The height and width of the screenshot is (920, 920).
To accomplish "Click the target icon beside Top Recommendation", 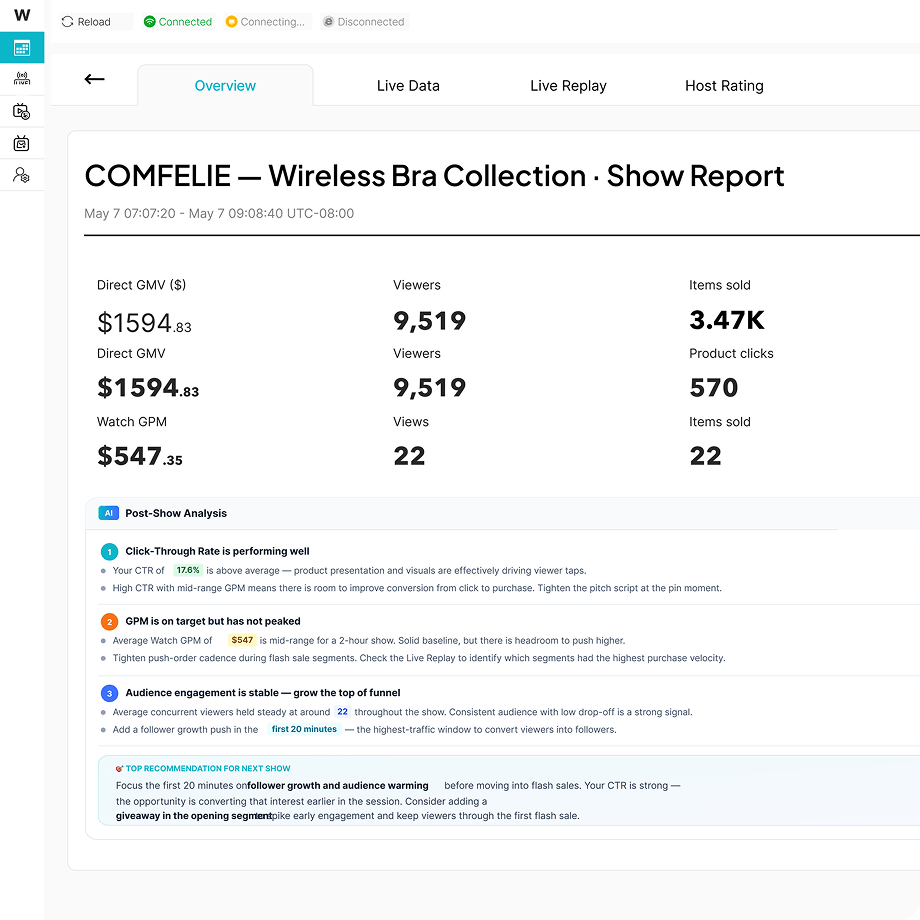I will click(x=119, y=769).
